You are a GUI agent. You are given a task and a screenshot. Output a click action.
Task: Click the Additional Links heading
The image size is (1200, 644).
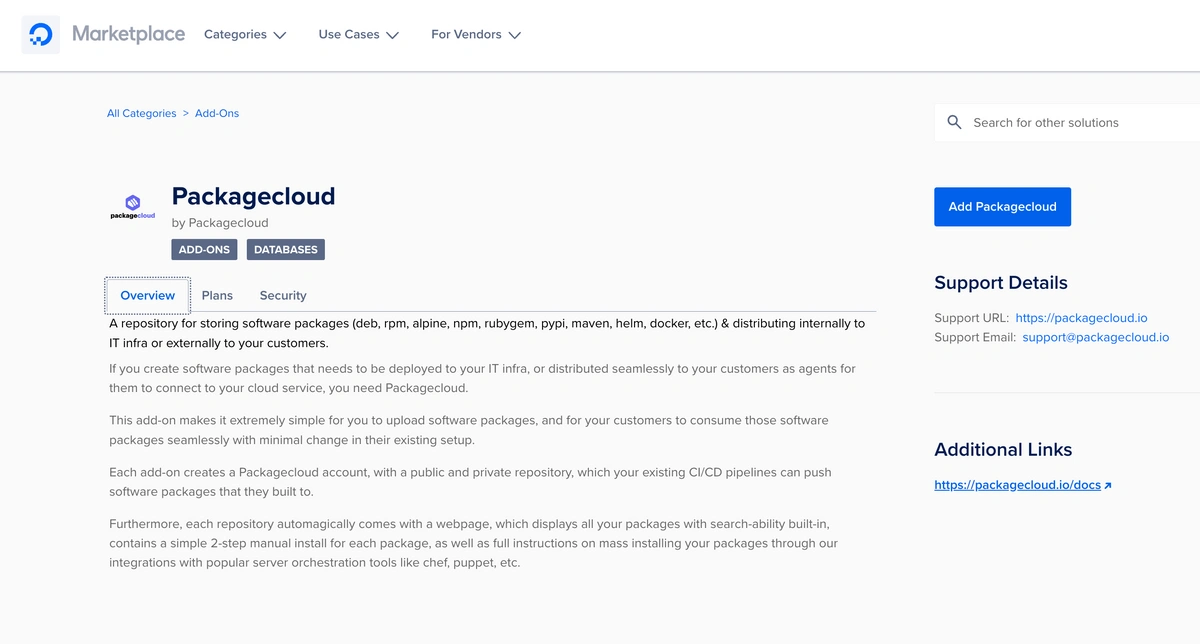pyautogui.click(x=1003, y=450)
